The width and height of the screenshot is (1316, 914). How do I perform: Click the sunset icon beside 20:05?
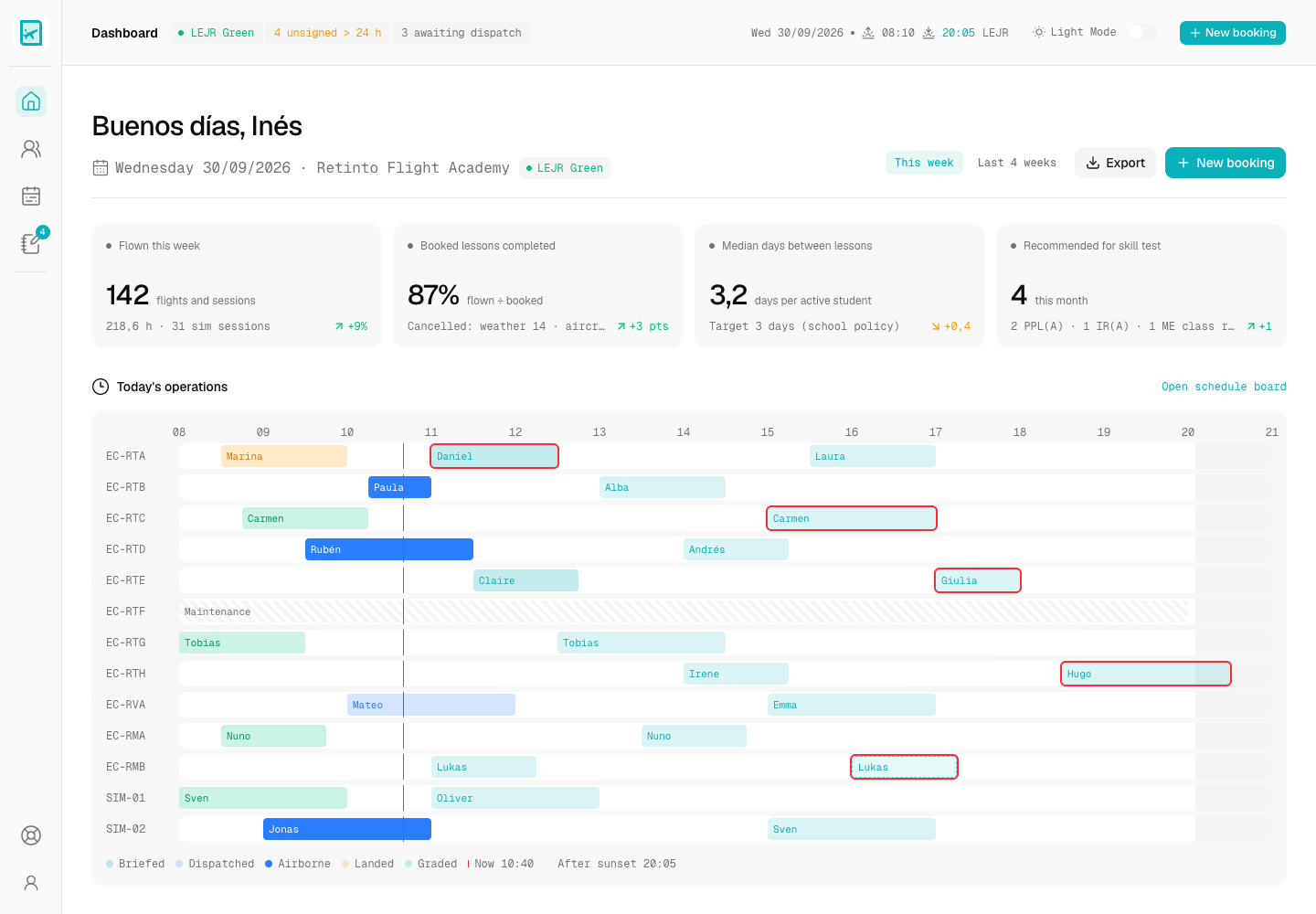(929, 33)
